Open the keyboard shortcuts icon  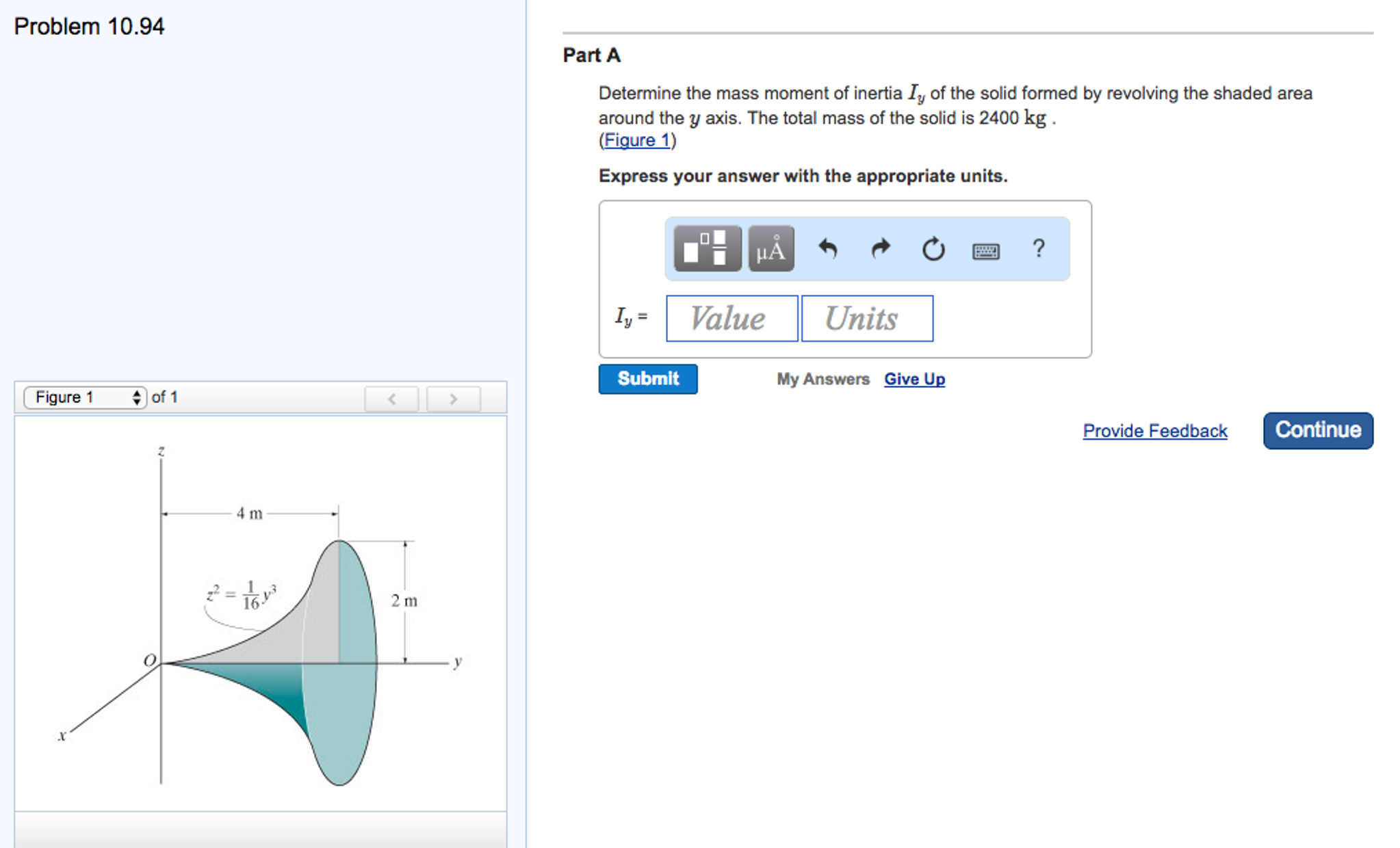[x=986, y=251]
